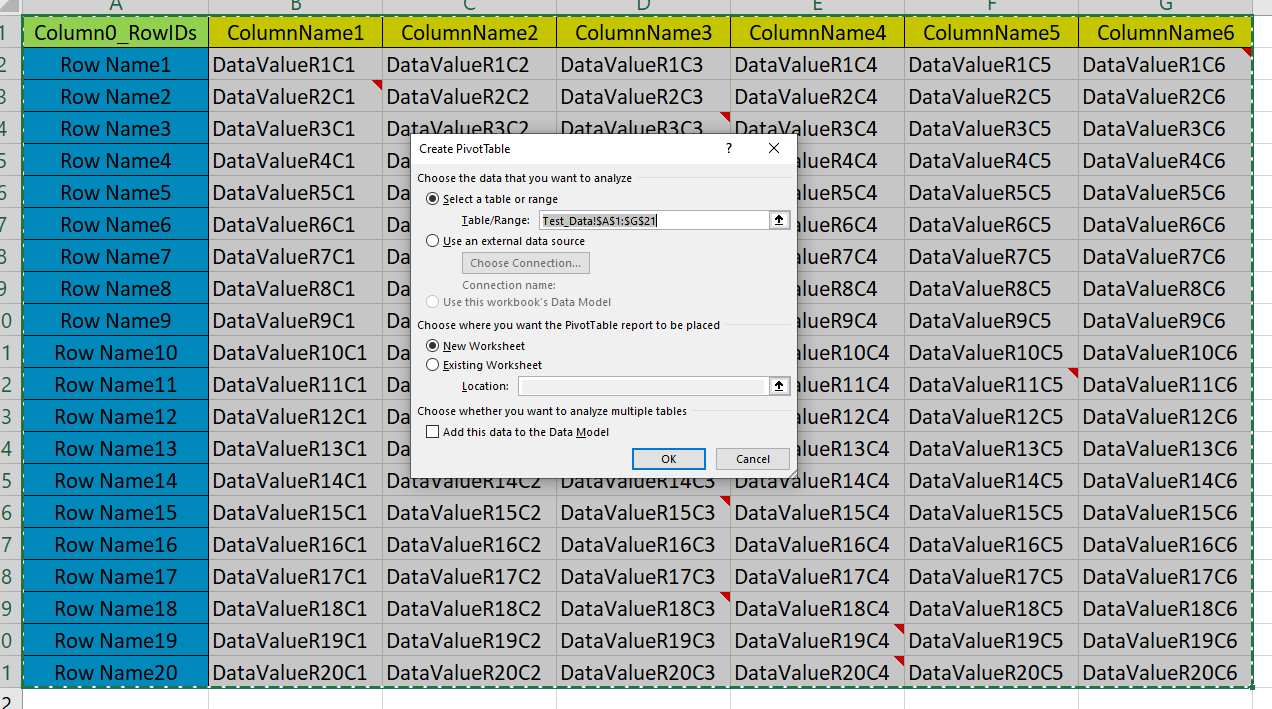1272x709 pixels.
Task: Close the Create PivotTable dialog
Action: coord(773,148)
